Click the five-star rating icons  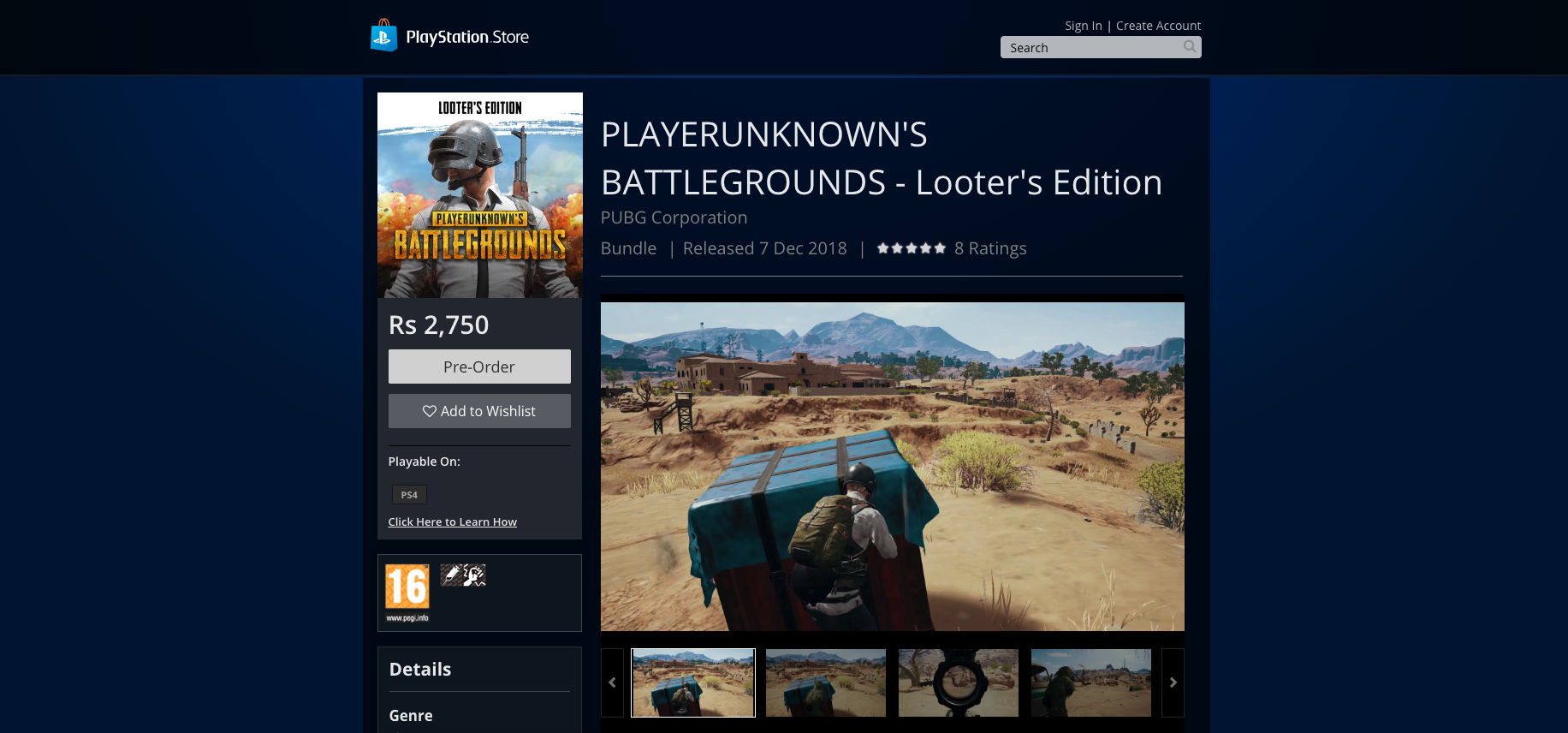point(911,248)
